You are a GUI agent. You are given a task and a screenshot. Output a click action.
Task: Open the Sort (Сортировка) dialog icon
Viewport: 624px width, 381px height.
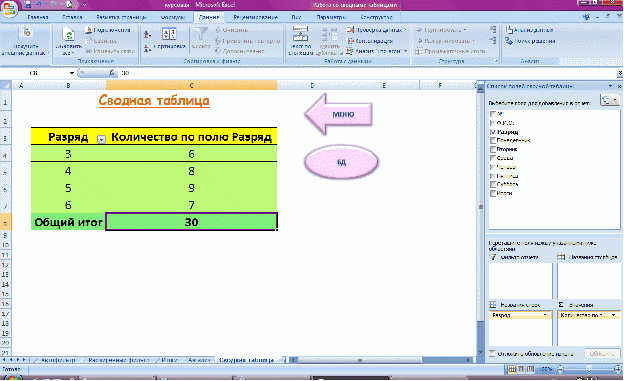[x=169, y=34]
